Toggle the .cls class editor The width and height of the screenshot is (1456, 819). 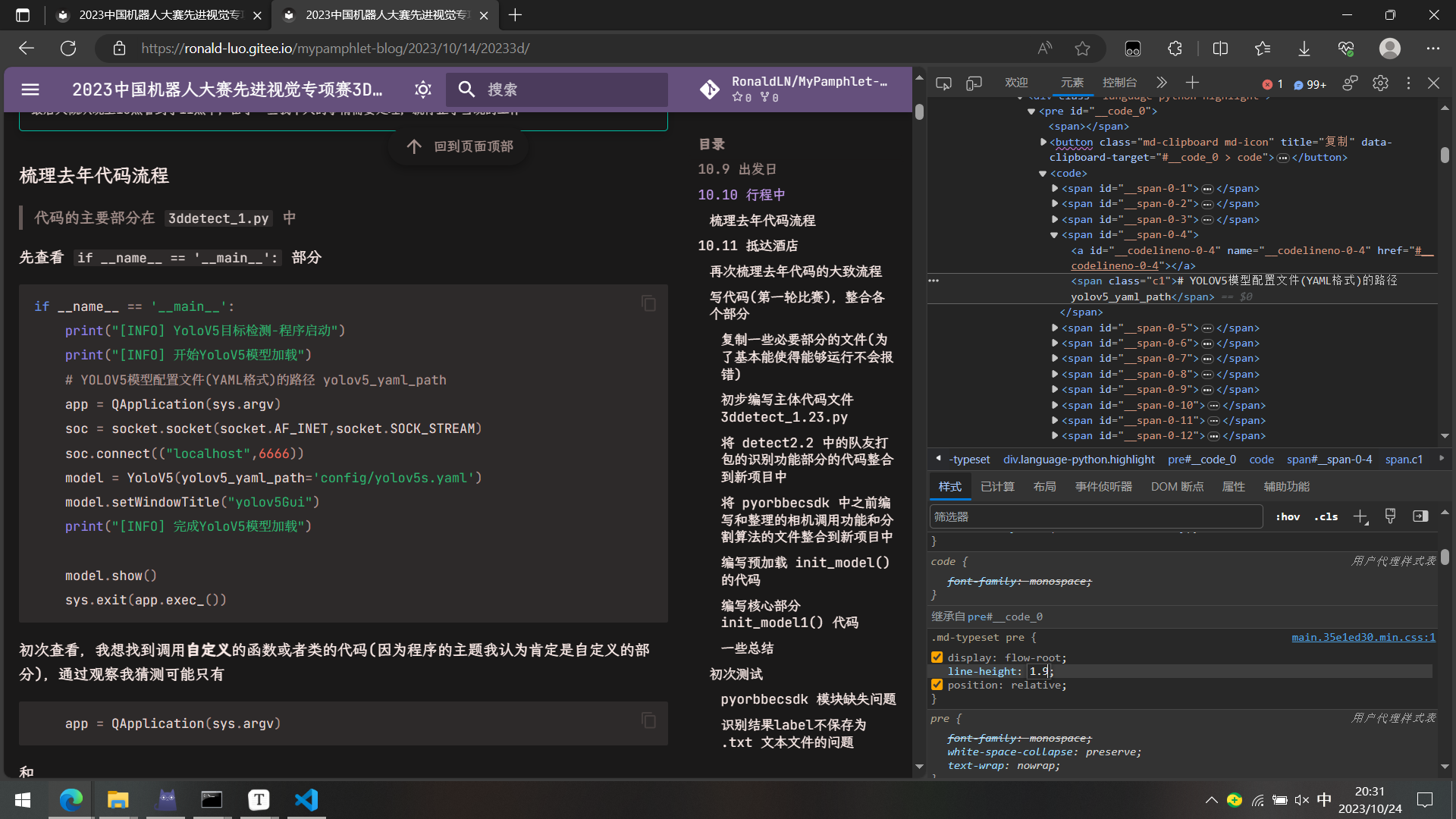pos(1326,517)
